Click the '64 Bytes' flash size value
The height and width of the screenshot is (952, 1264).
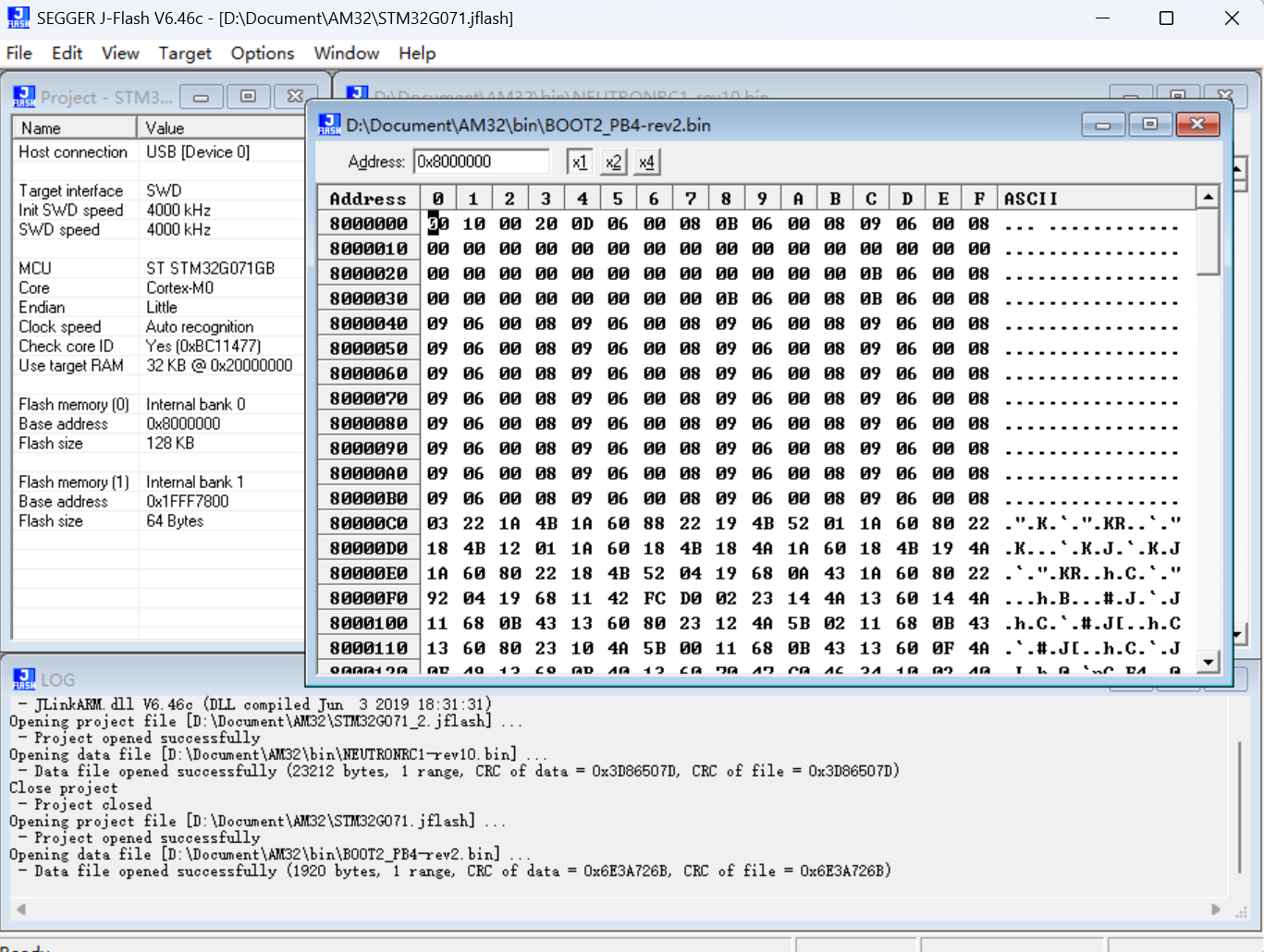point(175,520)
